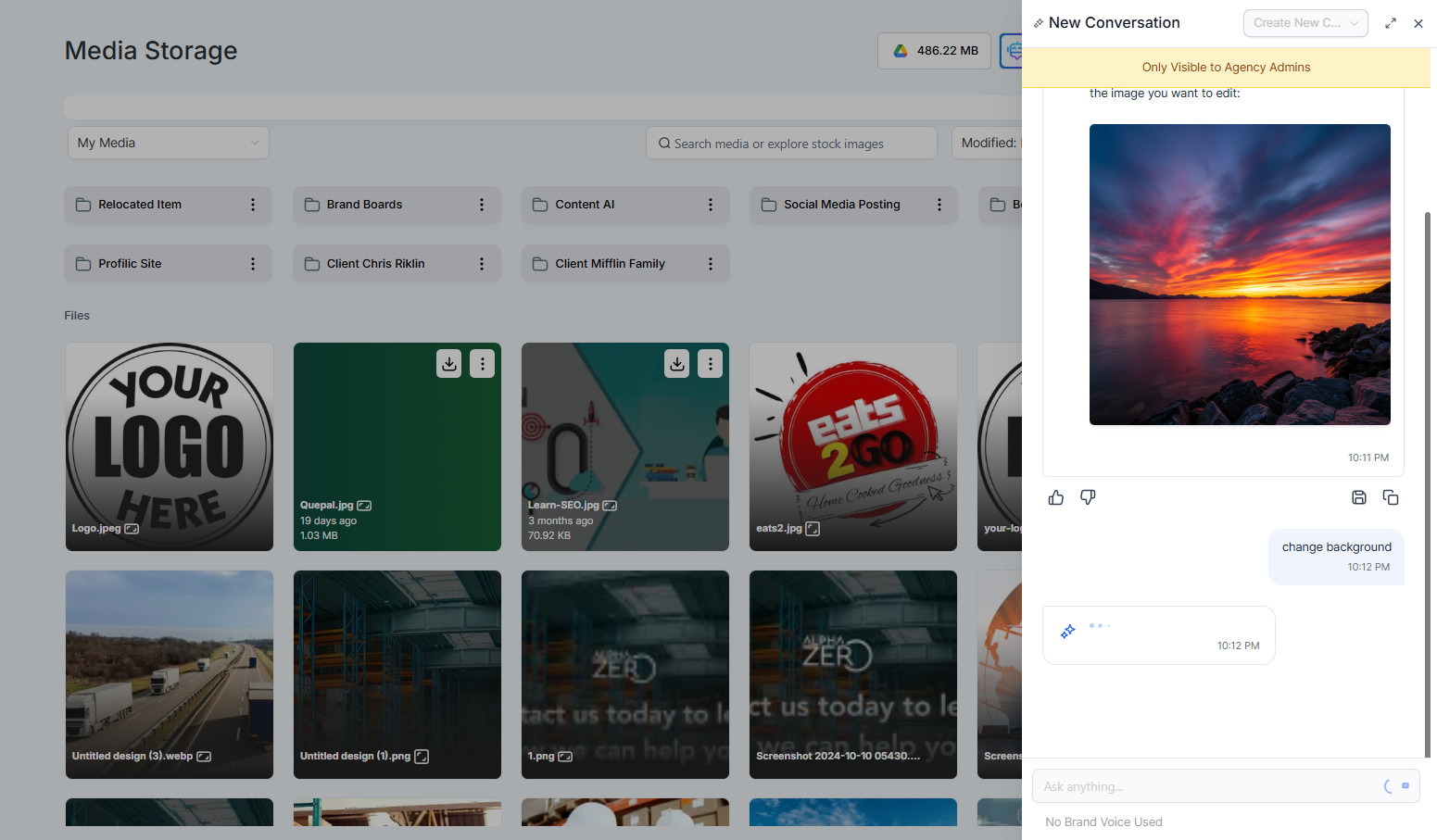Open options menu for Client Mifflin Family folder
The image size is (1437, 840).
tap(711, 264)
